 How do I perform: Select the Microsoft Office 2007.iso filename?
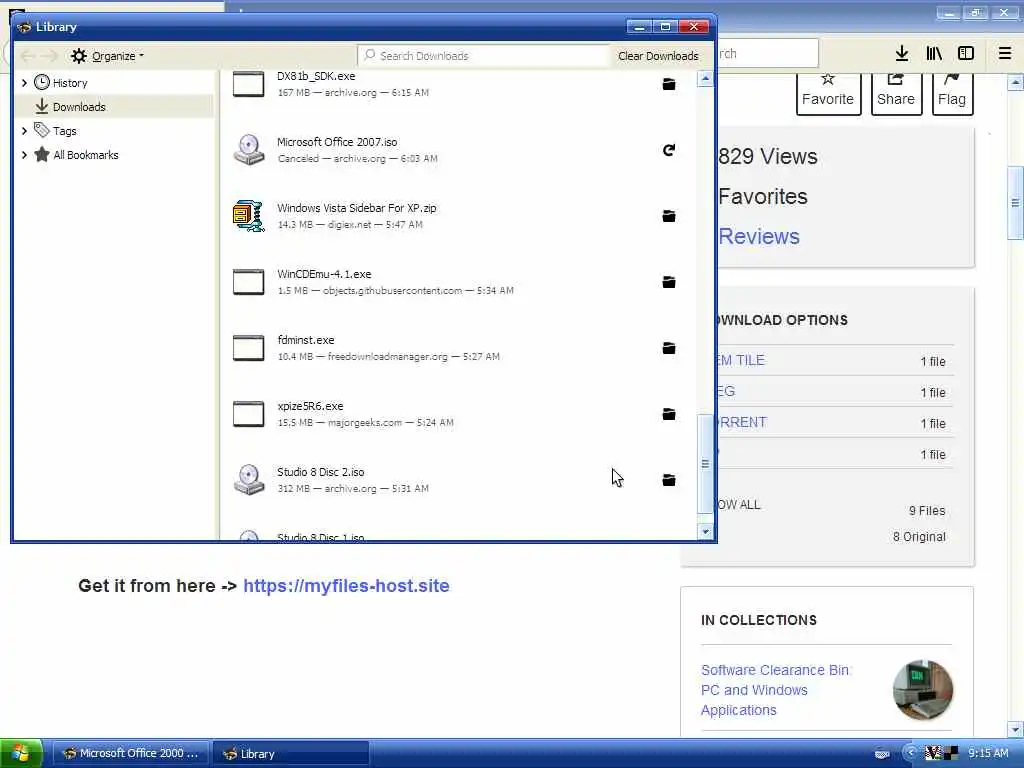tap(337, 142)
